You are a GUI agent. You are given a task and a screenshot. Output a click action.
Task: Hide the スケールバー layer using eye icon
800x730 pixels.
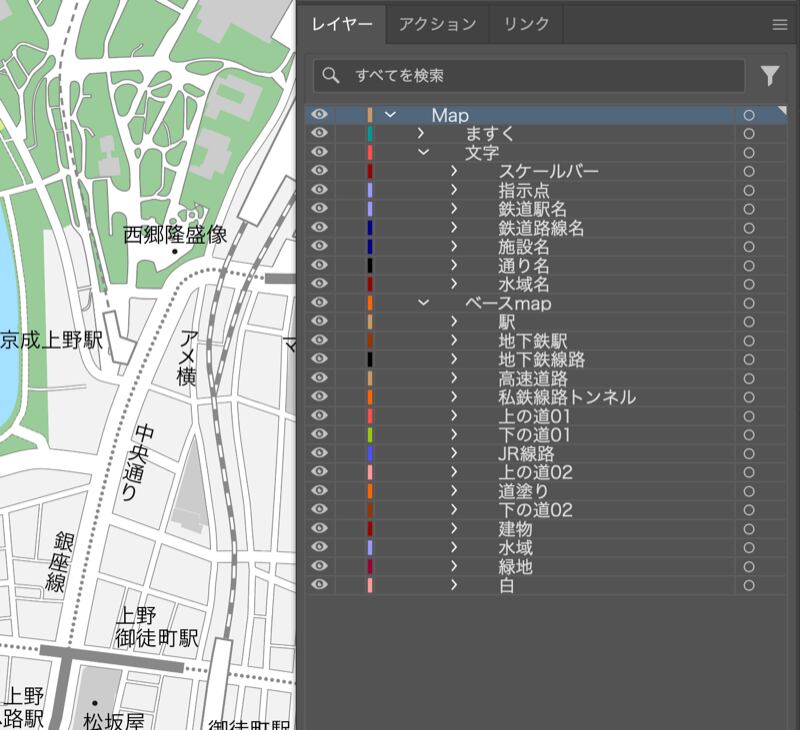click(320, 171)
